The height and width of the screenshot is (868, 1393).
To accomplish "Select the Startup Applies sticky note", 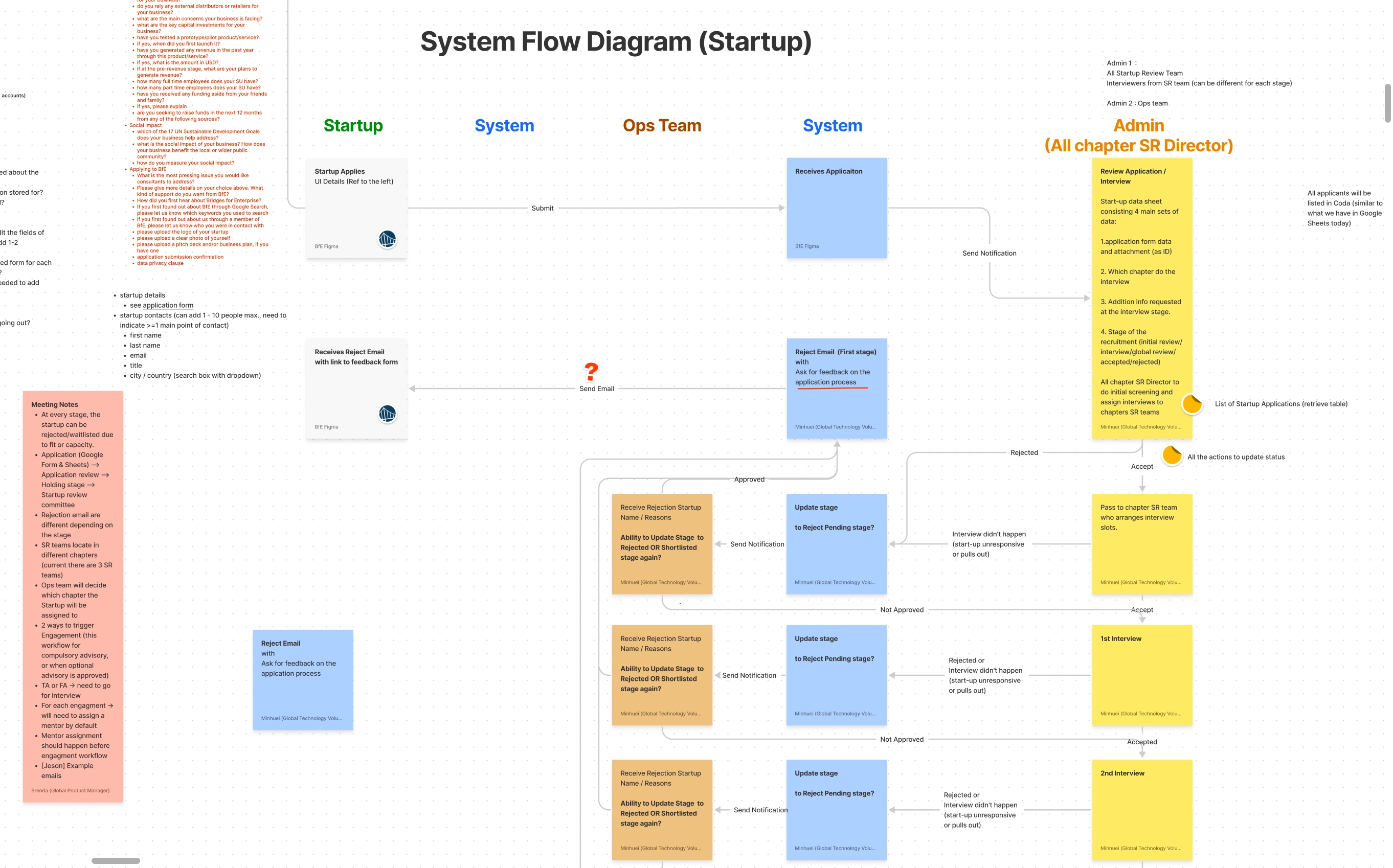I will (356, 208).
